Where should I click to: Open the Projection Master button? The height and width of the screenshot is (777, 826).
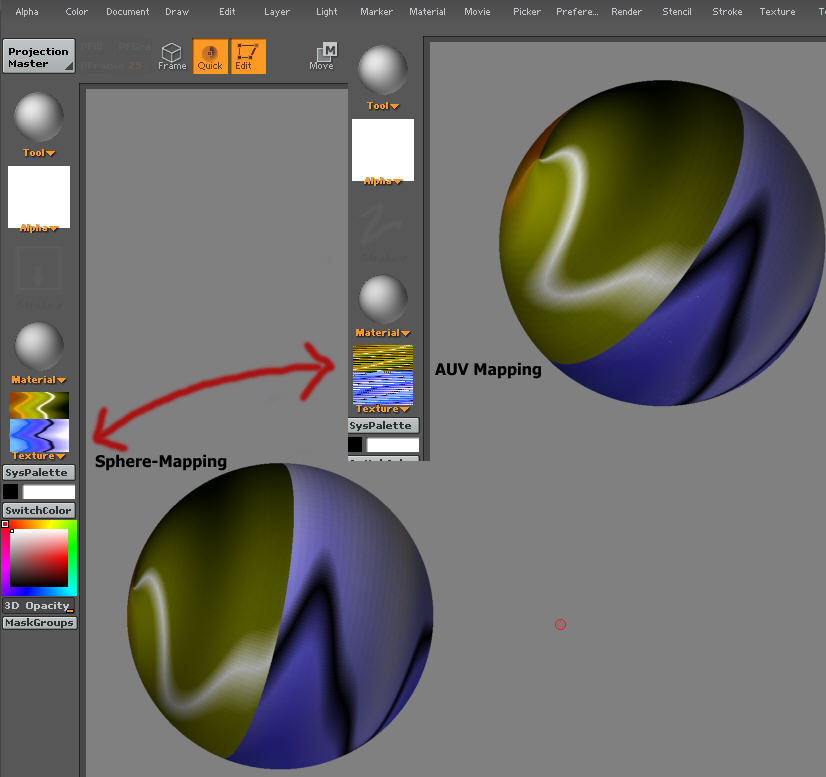(39, 57)
